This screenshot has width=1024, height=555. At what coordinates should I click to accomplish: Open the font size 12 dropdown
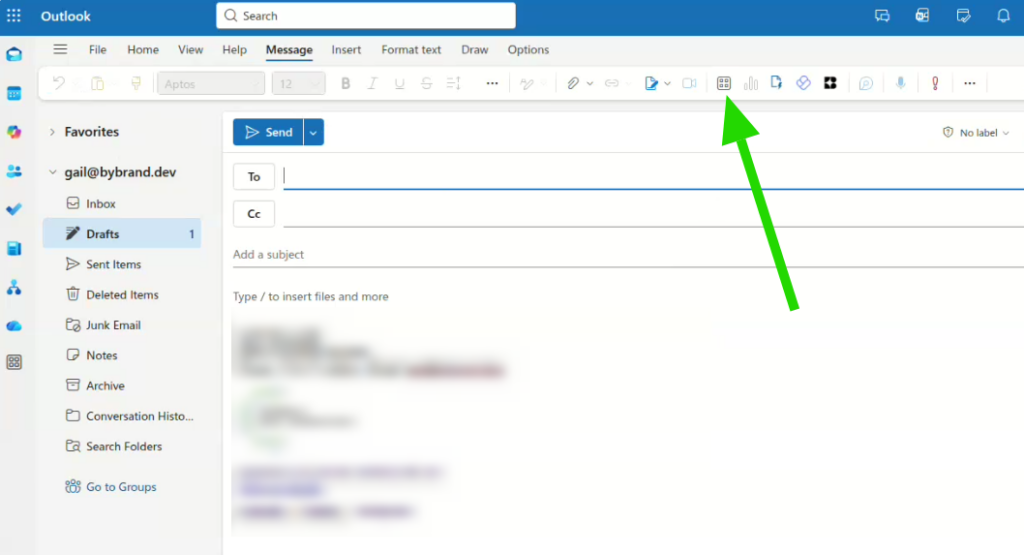(298, 84)
